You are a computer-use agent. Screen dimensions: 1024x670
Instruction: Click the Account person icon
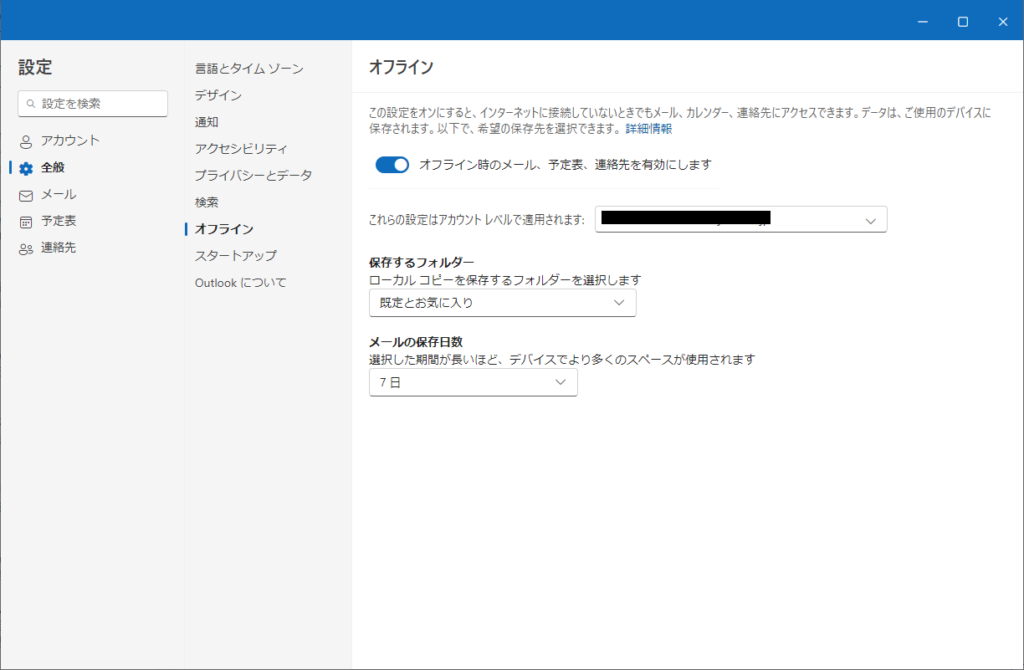(26, 141)
